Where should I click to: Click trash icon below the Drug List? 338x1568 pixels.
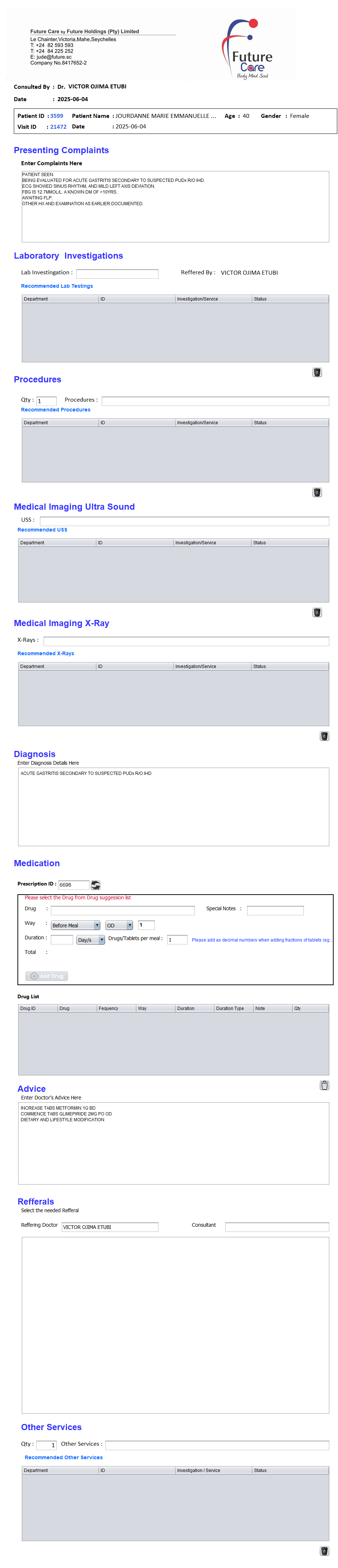tap(324, 1085)
